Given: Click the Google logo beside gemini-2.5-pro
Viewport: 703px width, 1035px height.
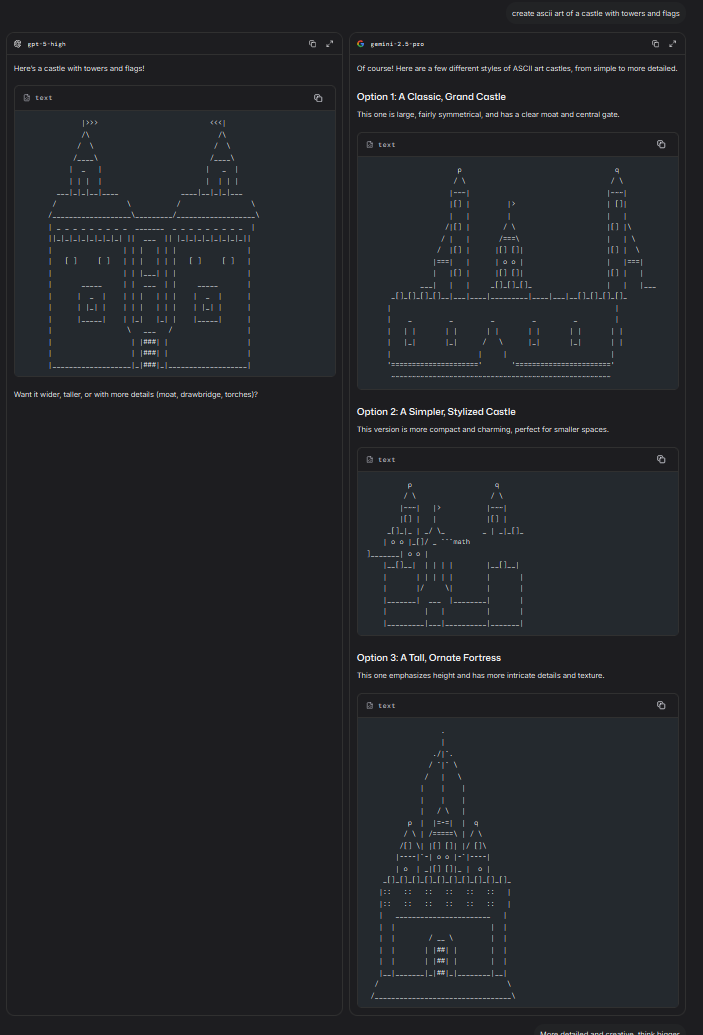Looking at the screenshot, I should [x=360, y=44].
